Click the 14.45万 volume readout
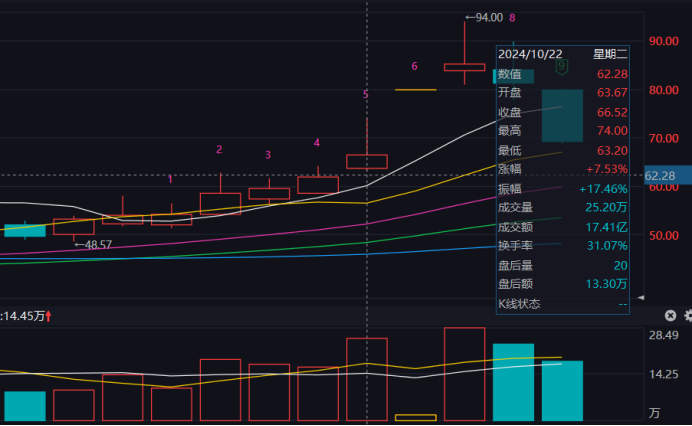Viewport: 692px width, 426px height. click(26, 316)
